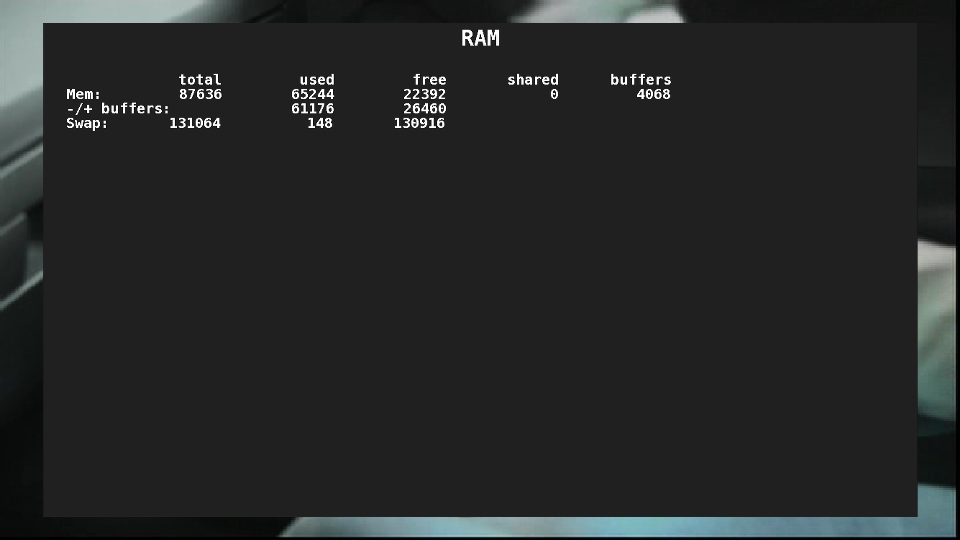
Task: Click the adjusted free value 26460
Action: pos(425,109)
